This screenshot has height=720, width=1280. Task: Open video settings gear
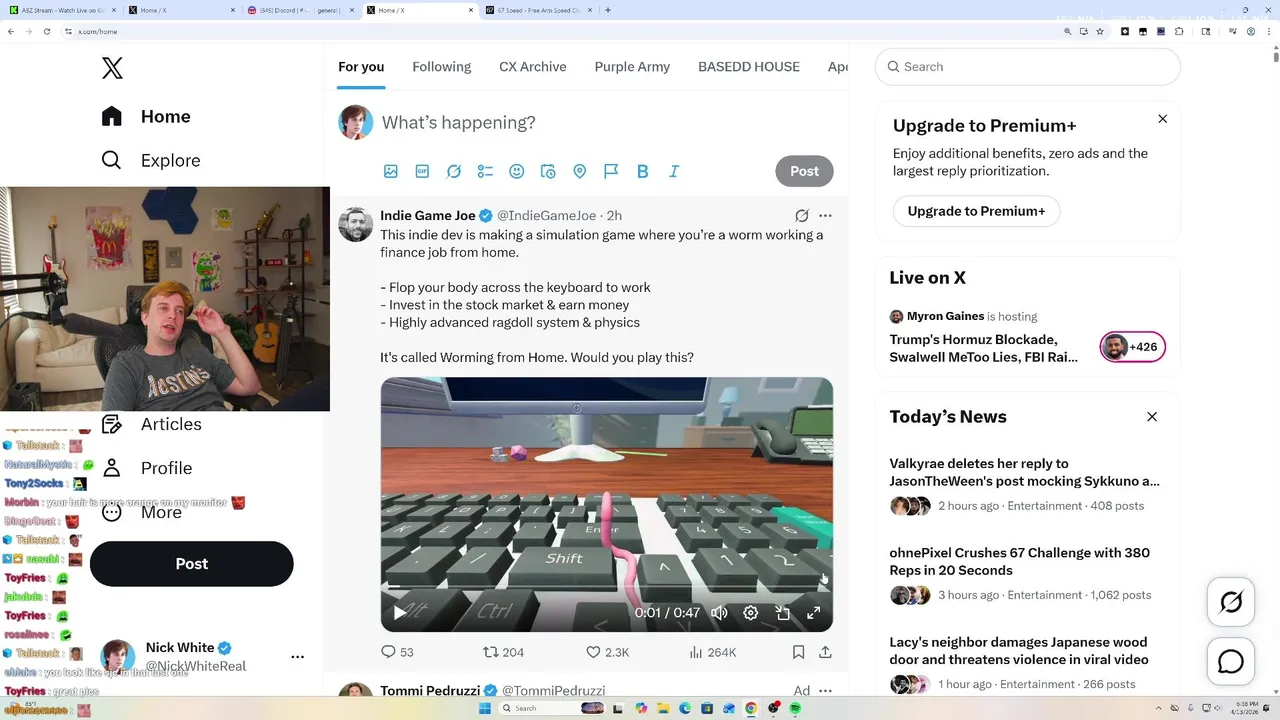click(751, 613)
